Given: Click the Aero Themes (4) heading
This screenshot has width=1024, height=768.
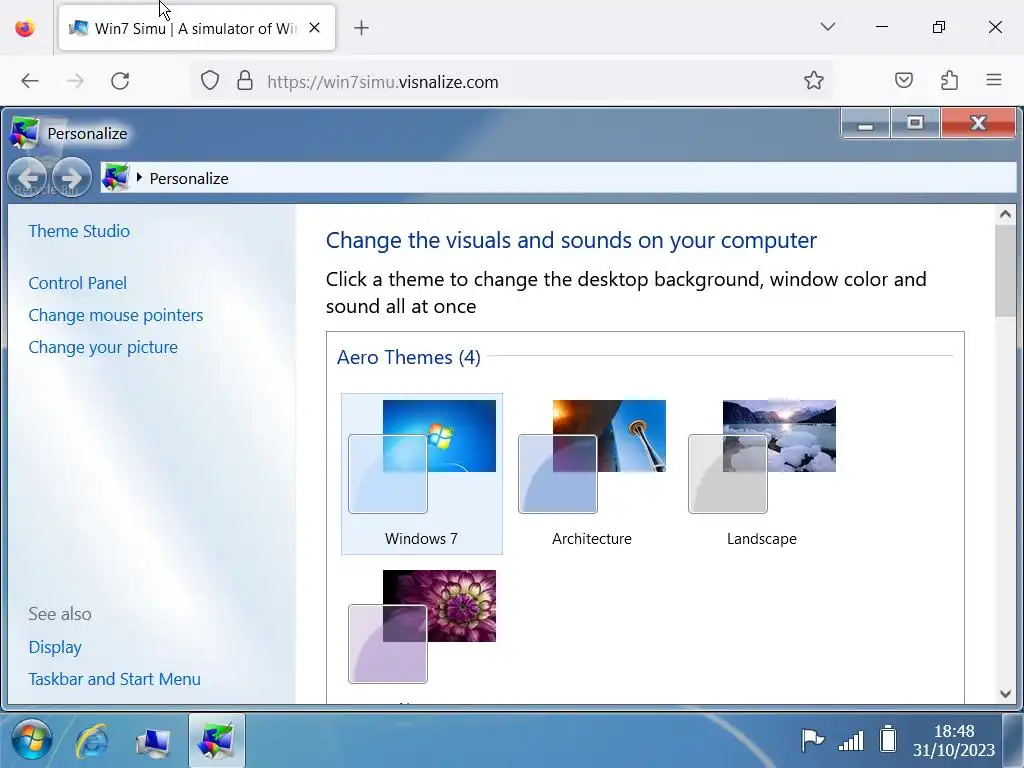Looking at the screenshot, I should (409, 357).
